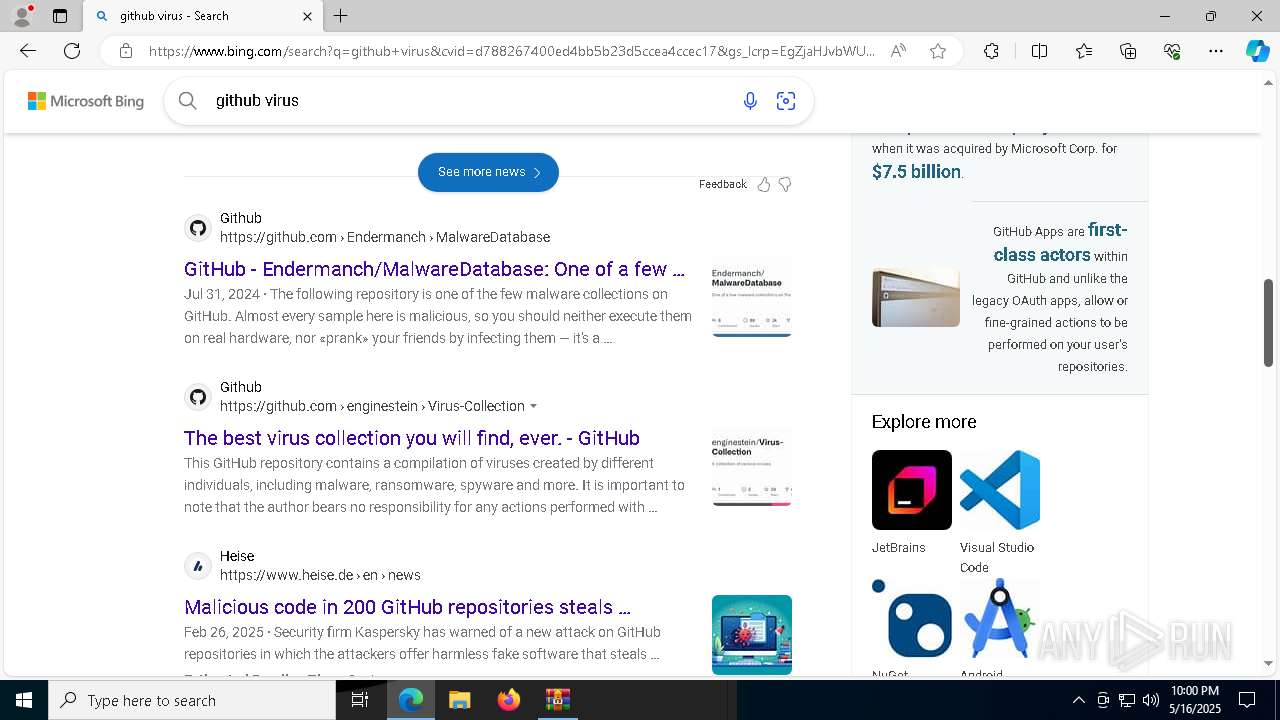Screen dimensions: 1280x720
Task: Open Virus-Collection result thumbnail
Action: [752, 466]
